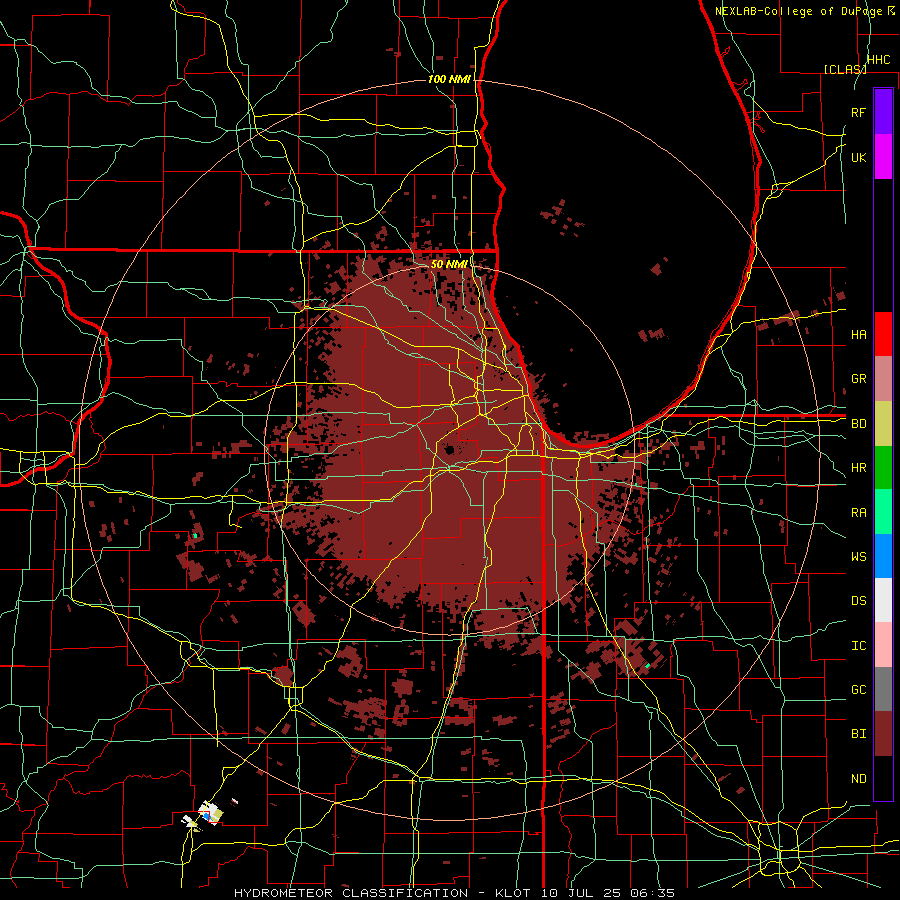
Task: Click the Hydrometeor Classification KLOT timestamp caption
Action: (x=454, y=893)
